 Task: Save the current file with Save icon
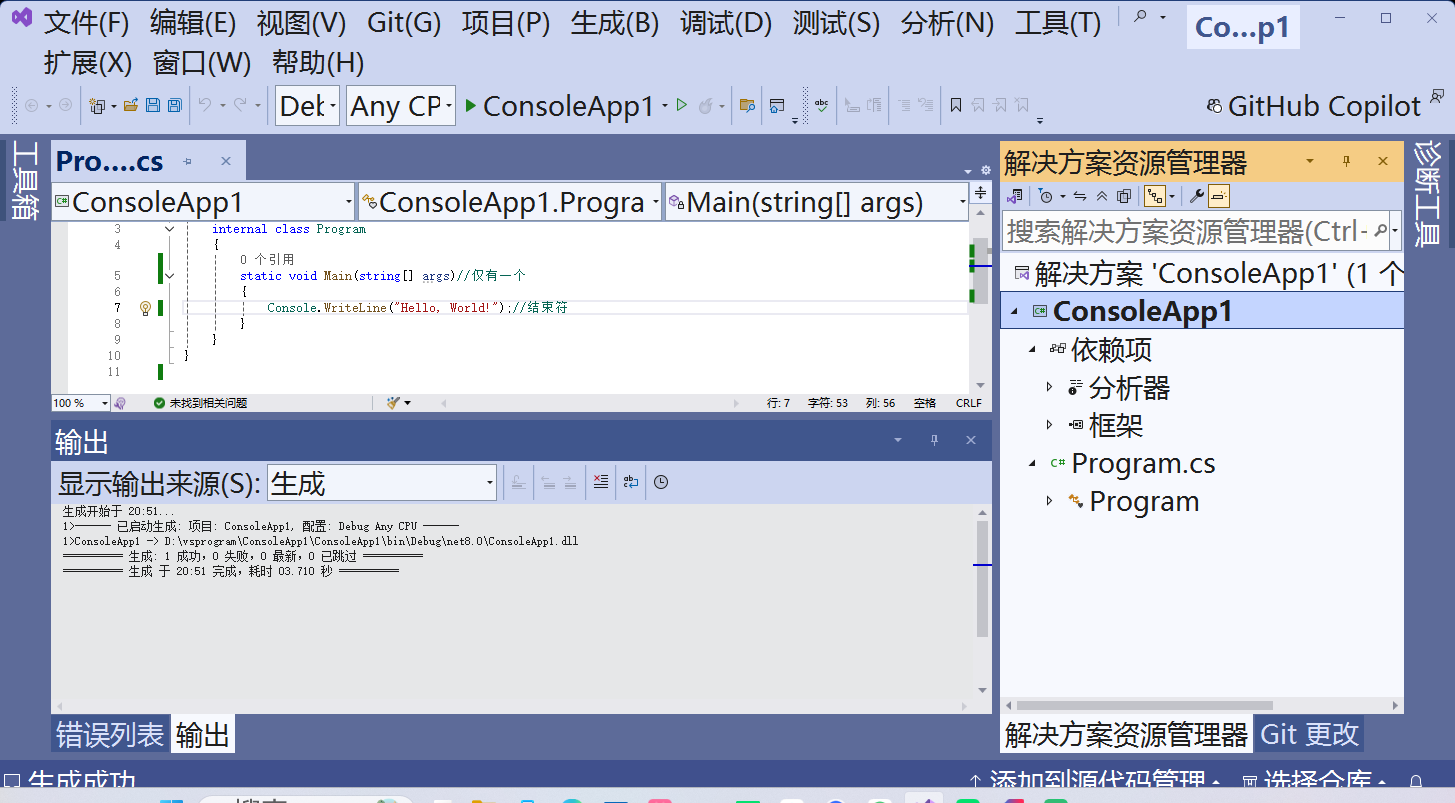153,105
